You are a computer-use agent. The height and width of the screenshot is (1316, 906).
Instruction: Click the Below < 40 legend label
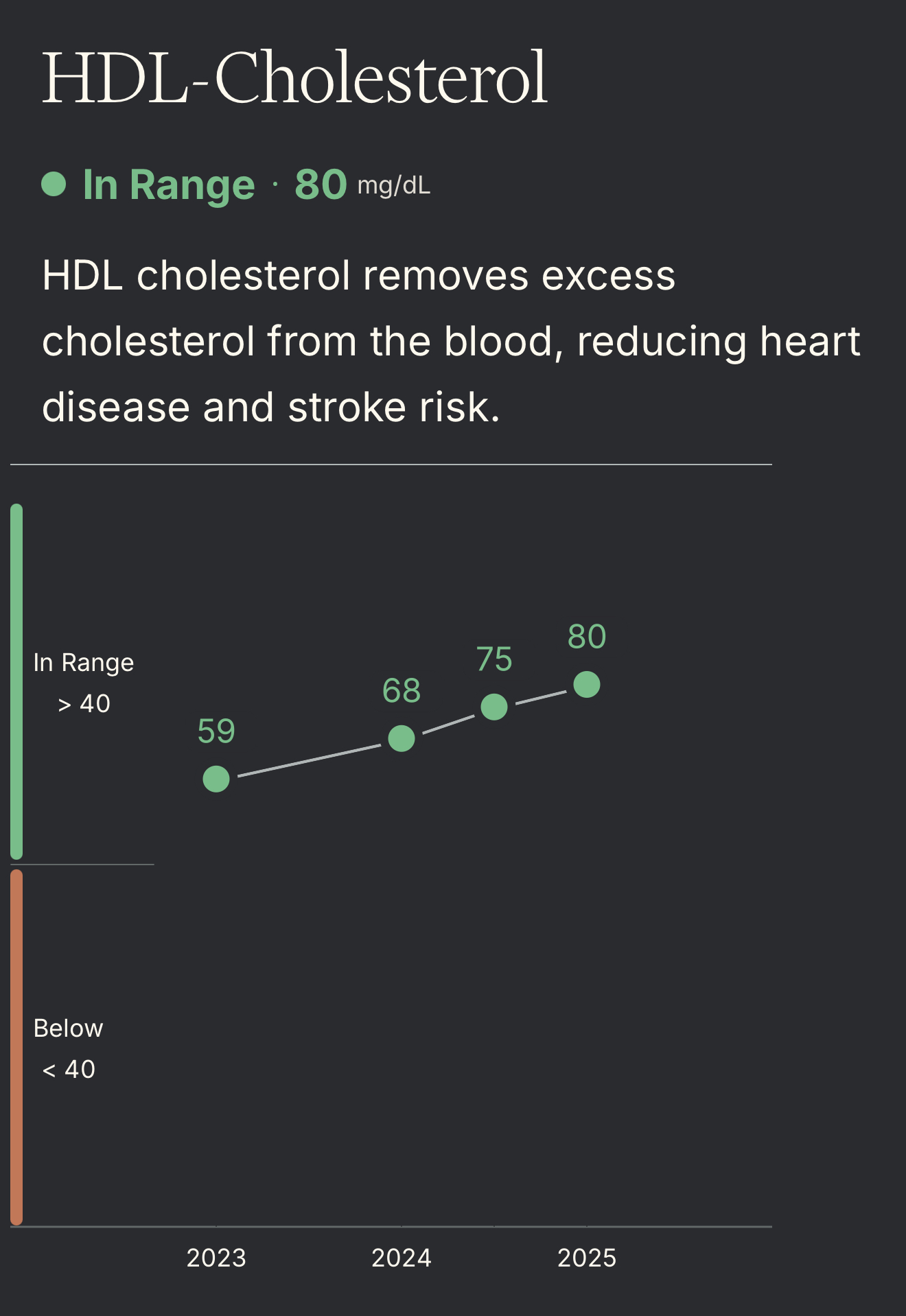pyautogui.click(x=69, y=1048)
